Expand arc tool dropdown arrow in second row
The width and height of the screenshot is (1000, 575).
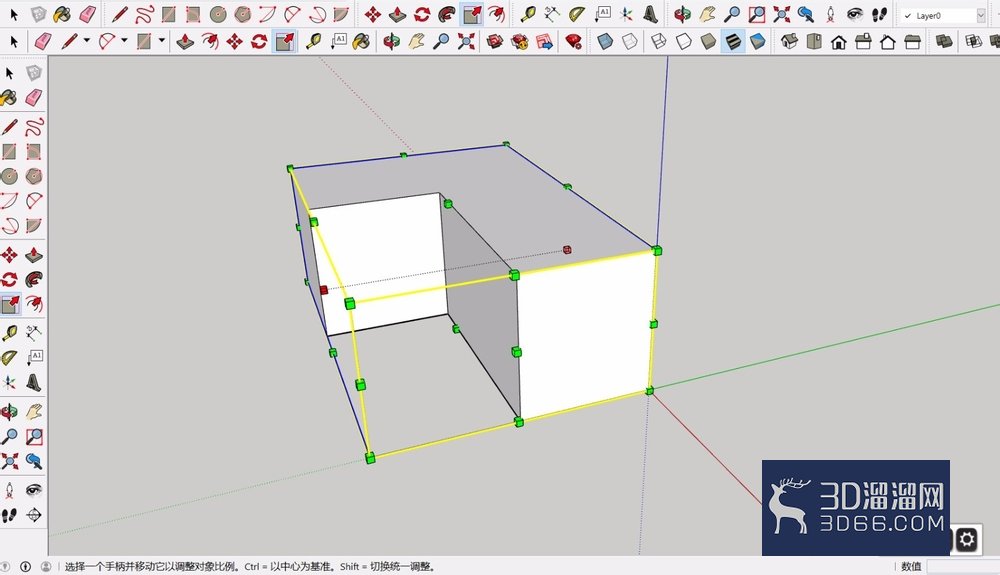[x=124, y=41]
